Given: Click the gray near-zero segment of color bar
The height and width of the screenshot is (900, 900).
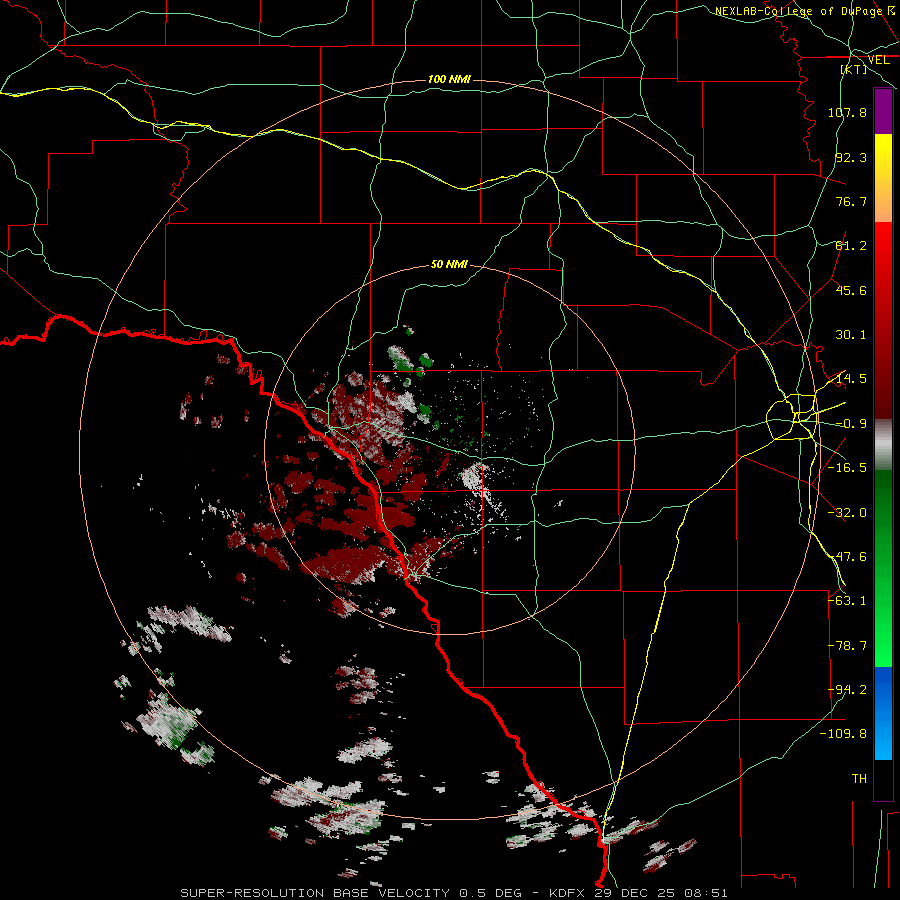Looking at the screenshot, I should click(883, 445).
